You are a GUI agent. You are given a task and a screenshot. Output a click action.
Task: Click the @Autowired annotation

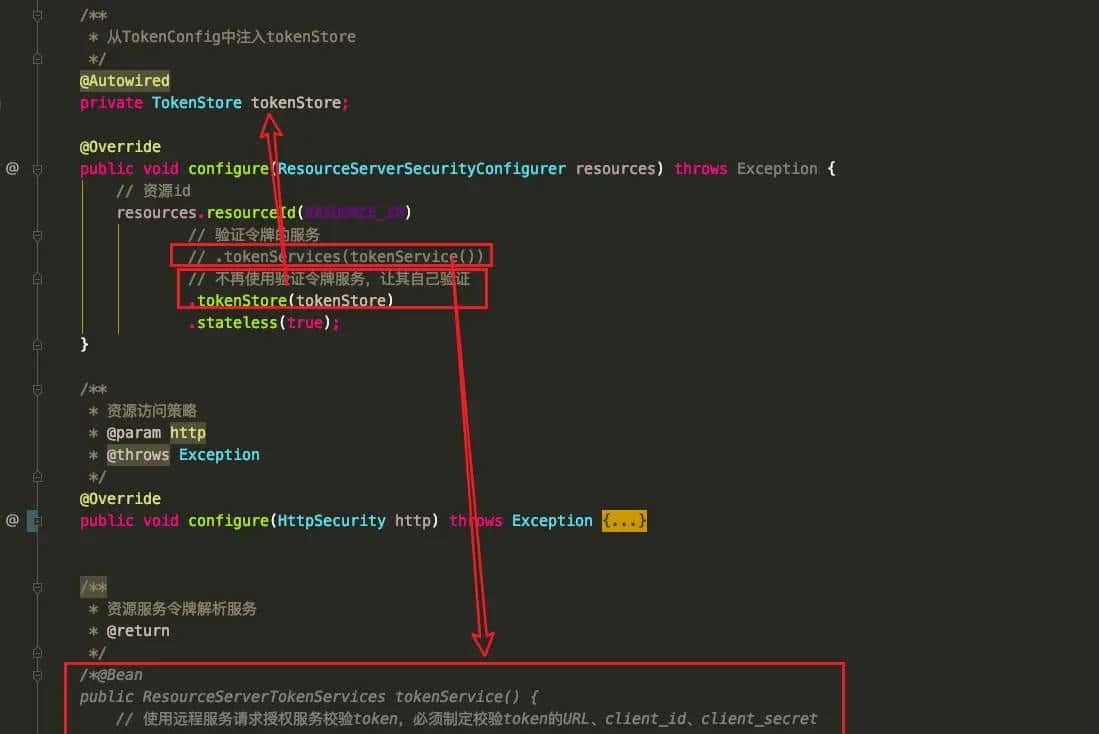(x=125, y=80)
